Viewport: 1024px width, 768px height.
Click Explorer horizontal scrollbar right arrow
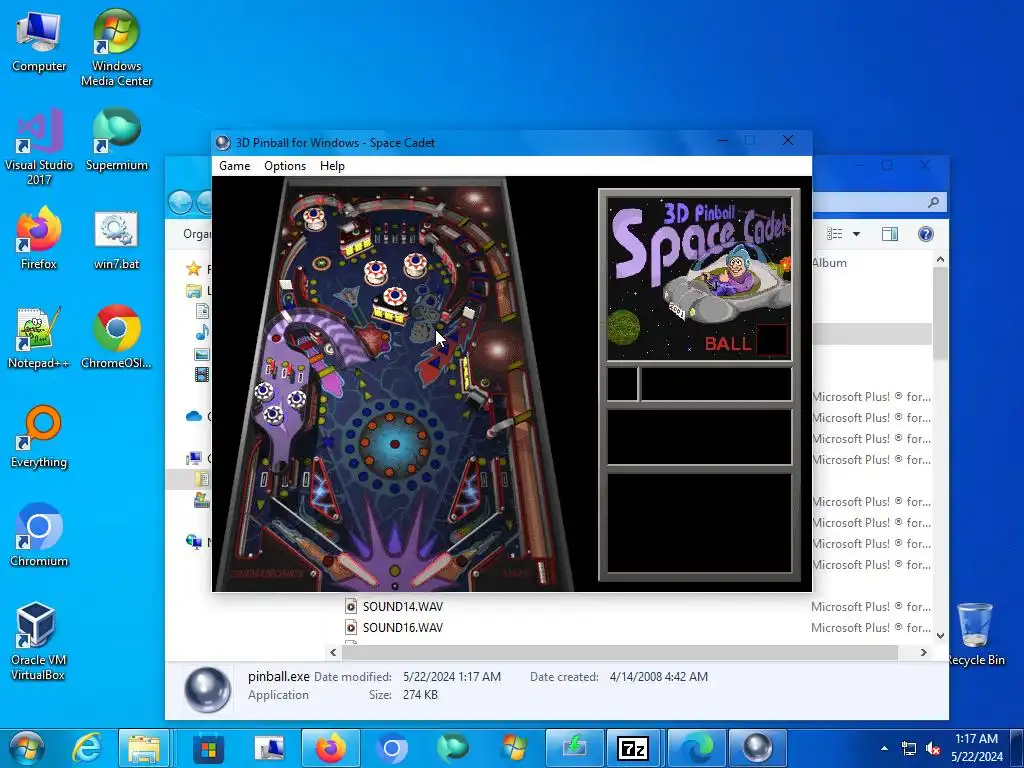pyautogui.click(x=923, y=652)
